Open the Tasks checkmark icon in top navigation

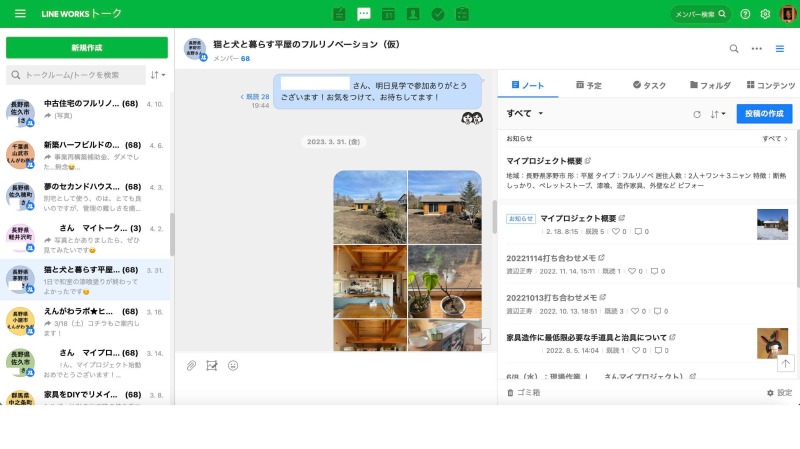[437, 14]
